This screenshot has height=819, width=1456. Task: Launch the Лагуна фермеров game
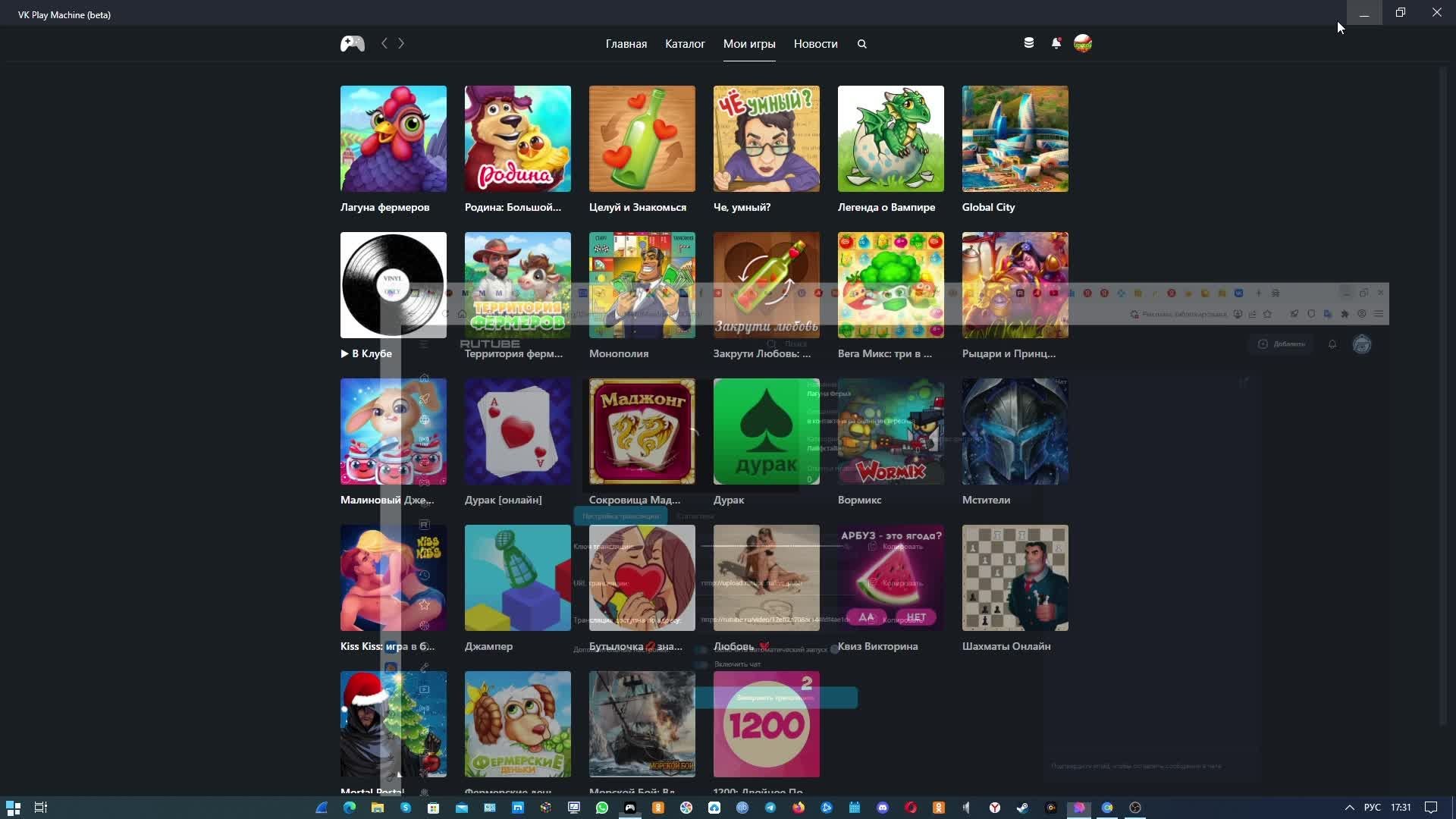[x=393, y=139]
